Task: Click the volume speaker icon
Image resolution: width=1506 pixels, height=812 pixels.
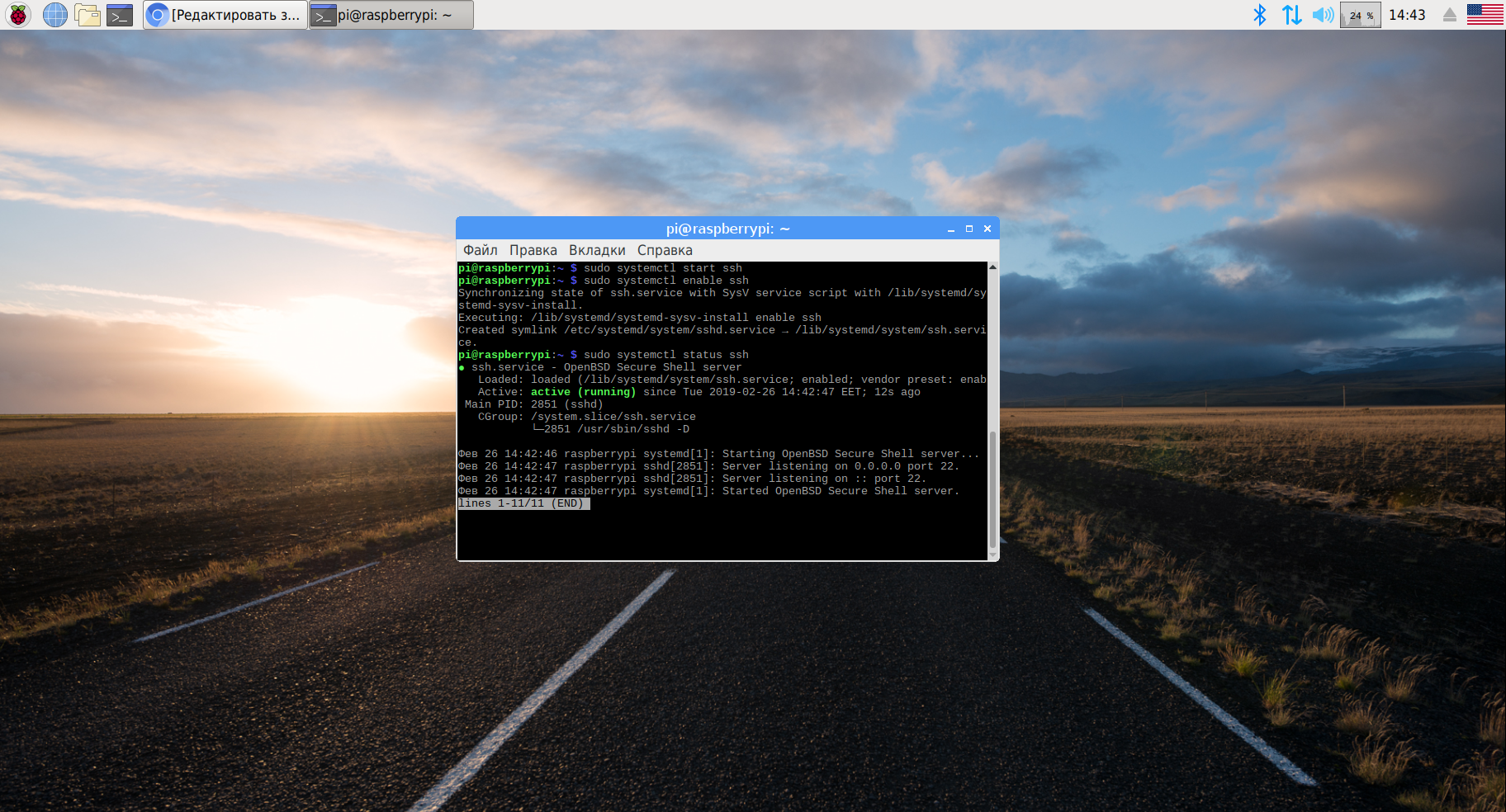Action: click(x=1323, y=15)
